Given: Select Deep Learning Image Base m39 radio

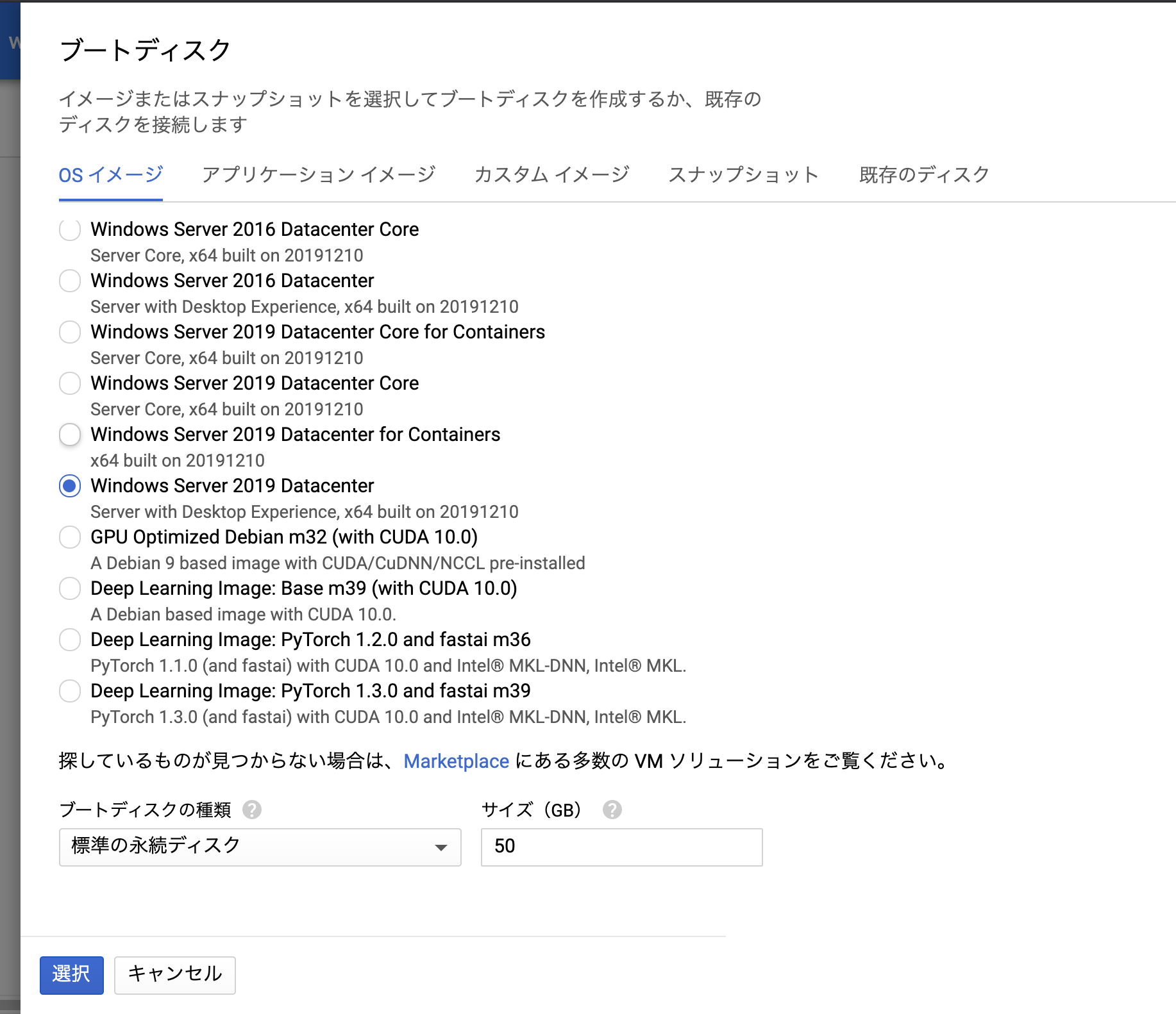Looking at the screenshot, I should click(70, 588).
